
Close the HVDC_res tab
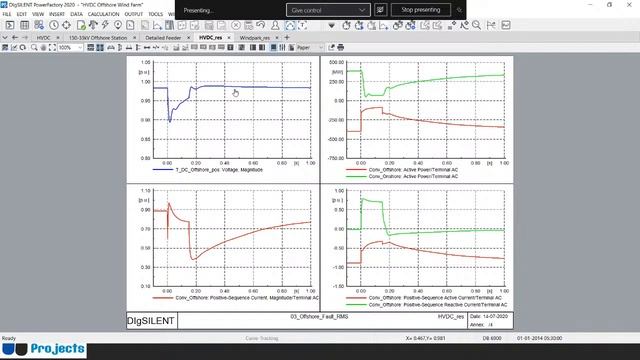[229, 38]
